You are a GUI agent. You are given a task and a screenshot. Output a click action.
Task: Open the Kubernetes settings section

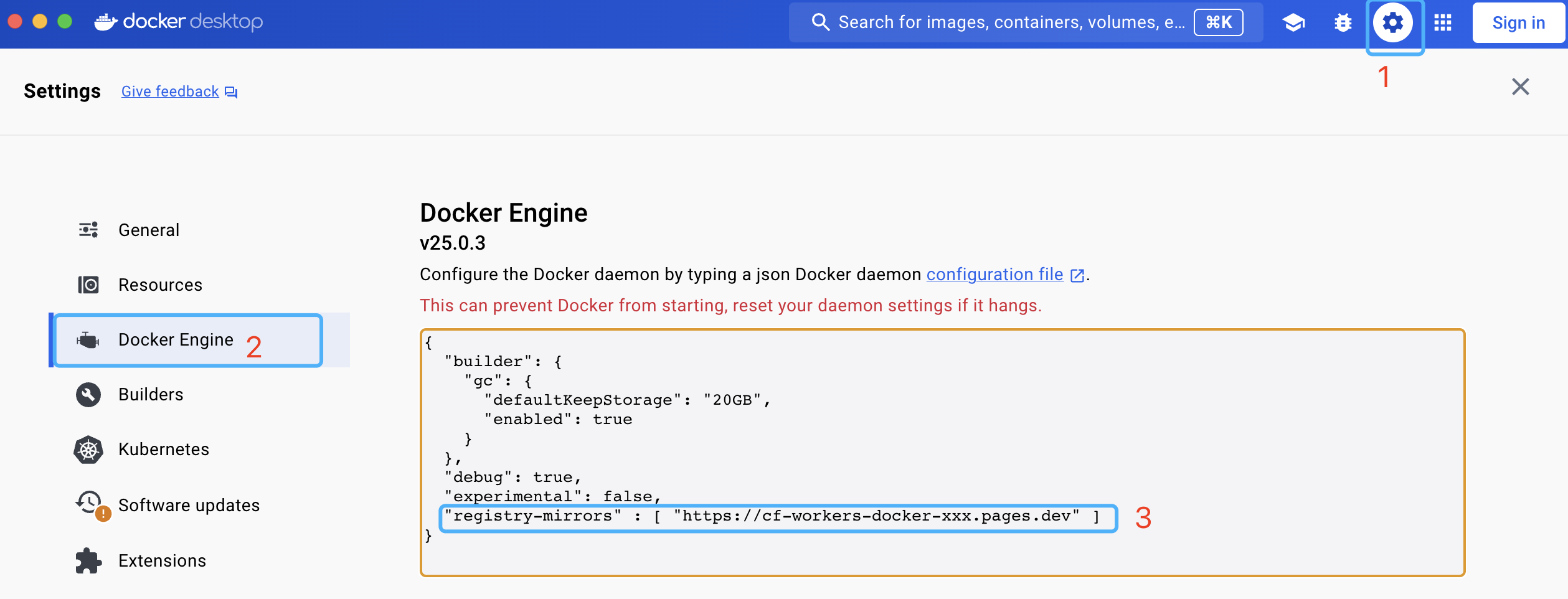click(x=199, y=450)
